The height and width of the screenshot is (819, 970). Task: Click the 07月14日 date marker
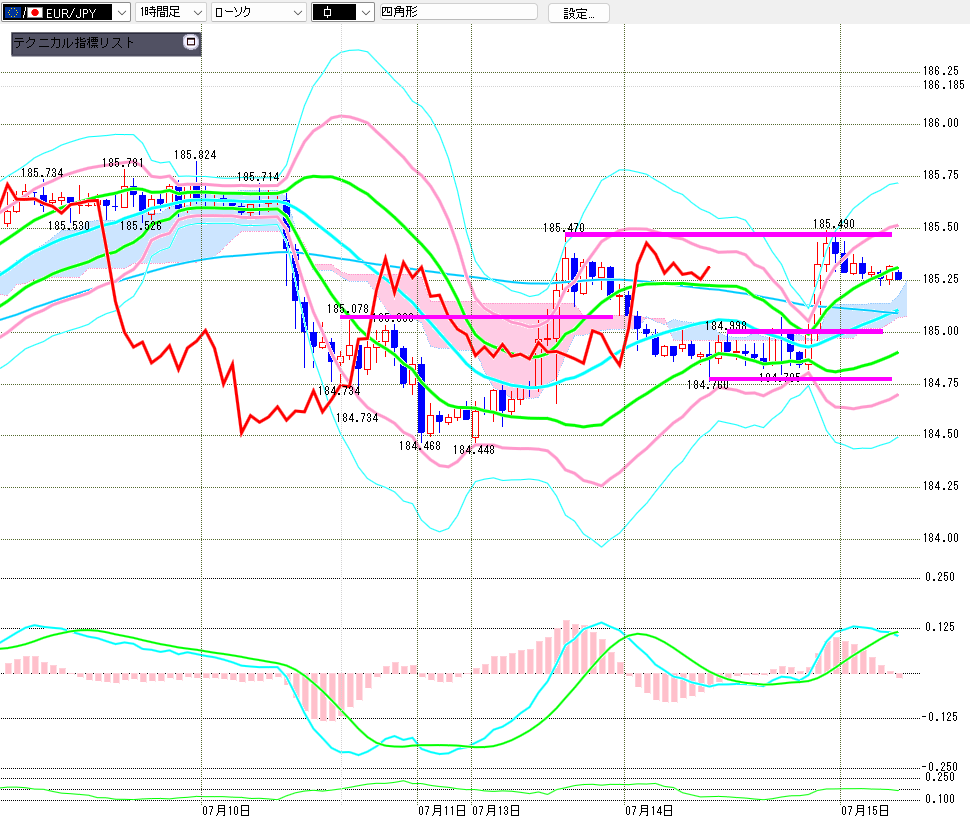pos(649,810)
